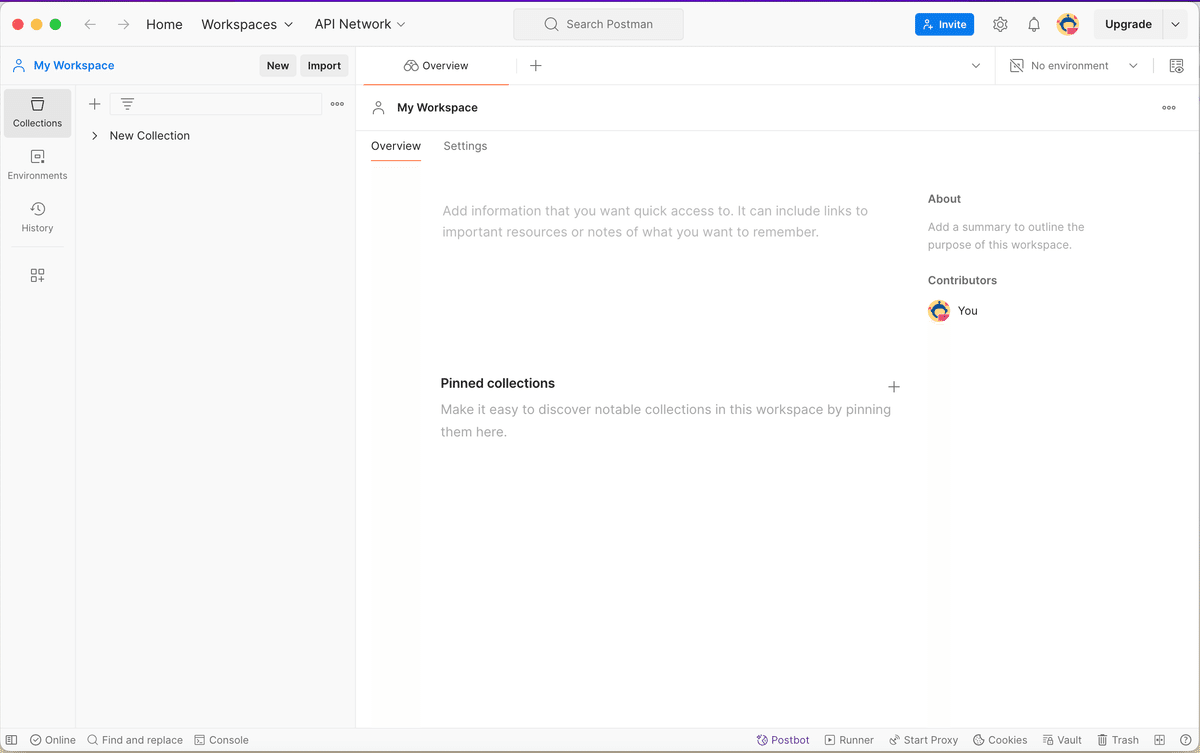Click the My Workspace title heading

(437, 108)
